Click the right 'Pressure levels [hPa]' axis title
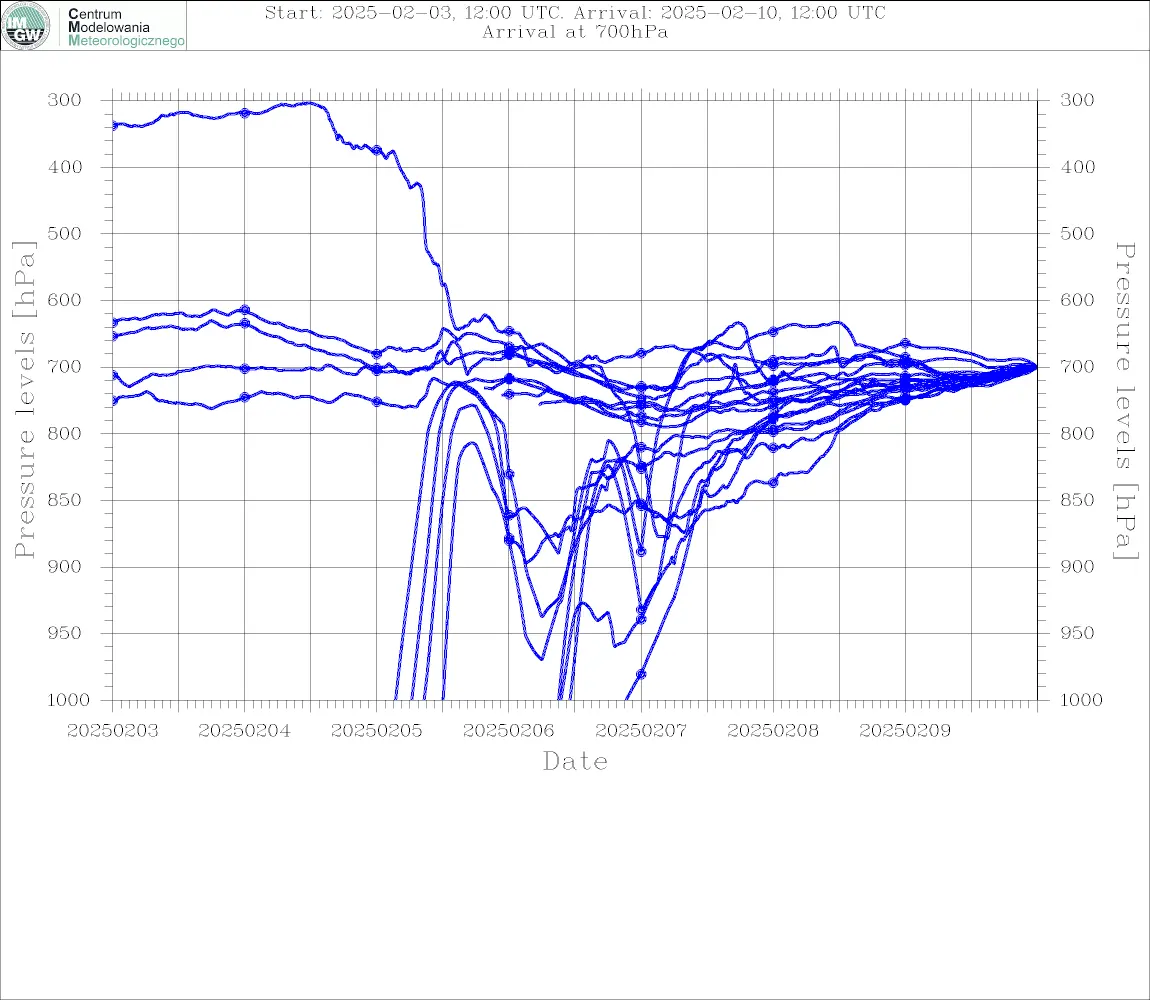Screen dimensions: 1150x1000 (x=1125, y=401)
